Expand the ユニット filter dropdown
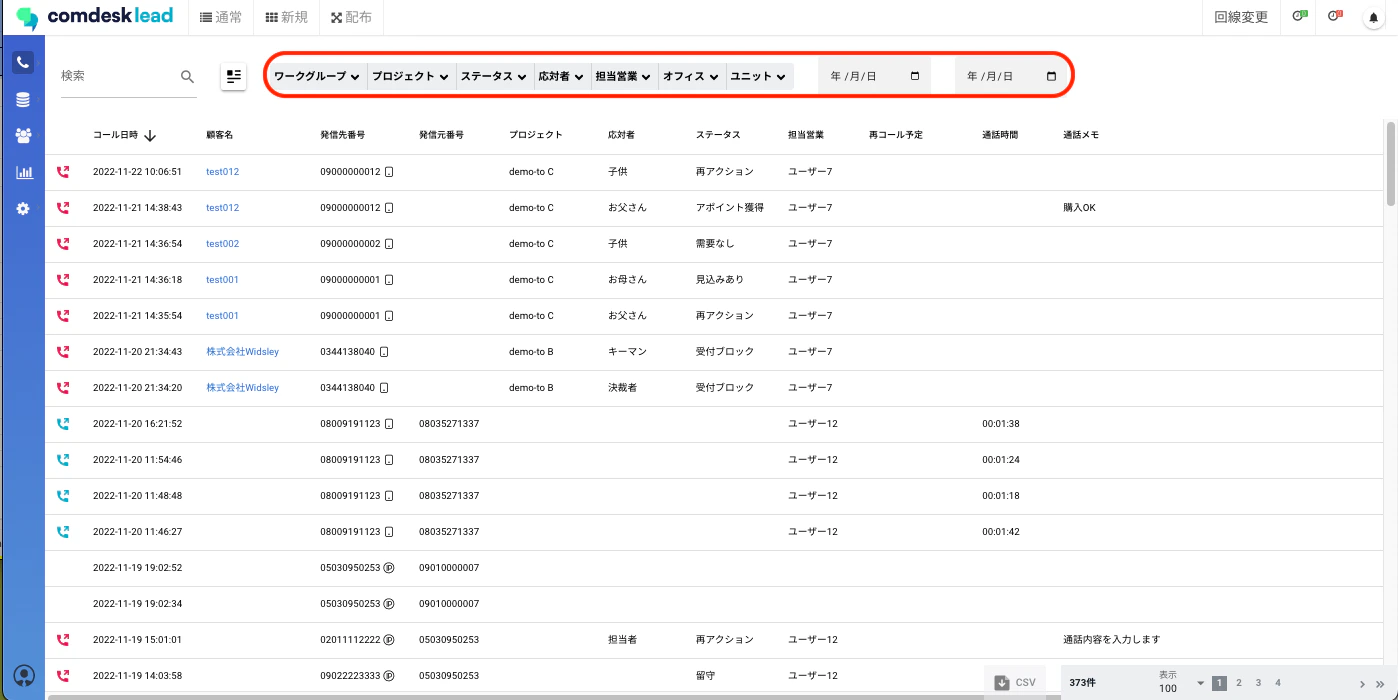Screen dimensions: 1398x700 click(758, 76)
